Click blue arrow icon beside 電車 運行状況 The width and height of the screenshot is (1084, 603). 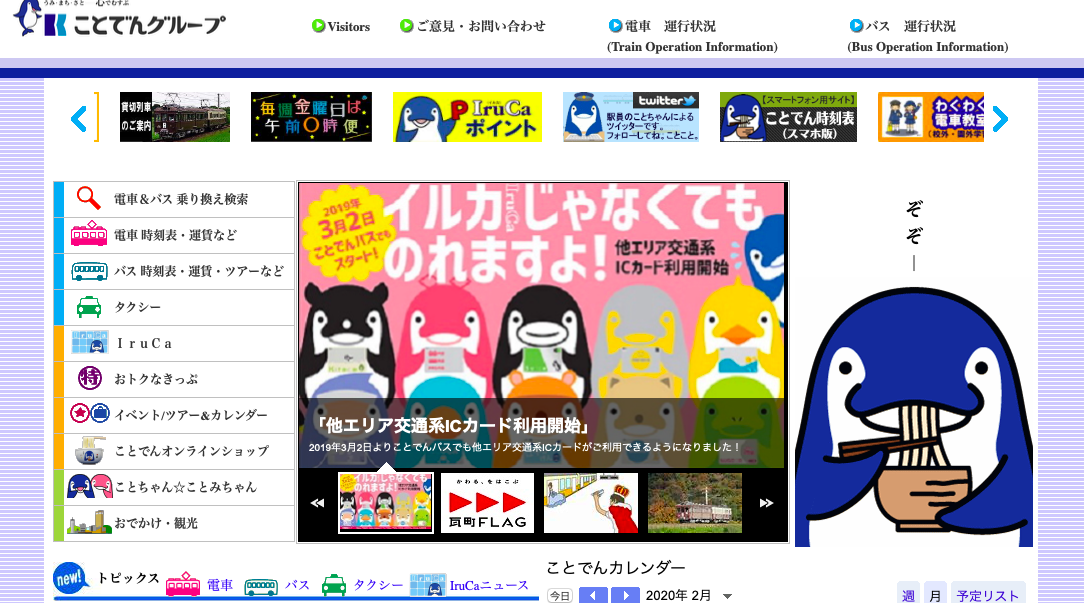(615, 26)
